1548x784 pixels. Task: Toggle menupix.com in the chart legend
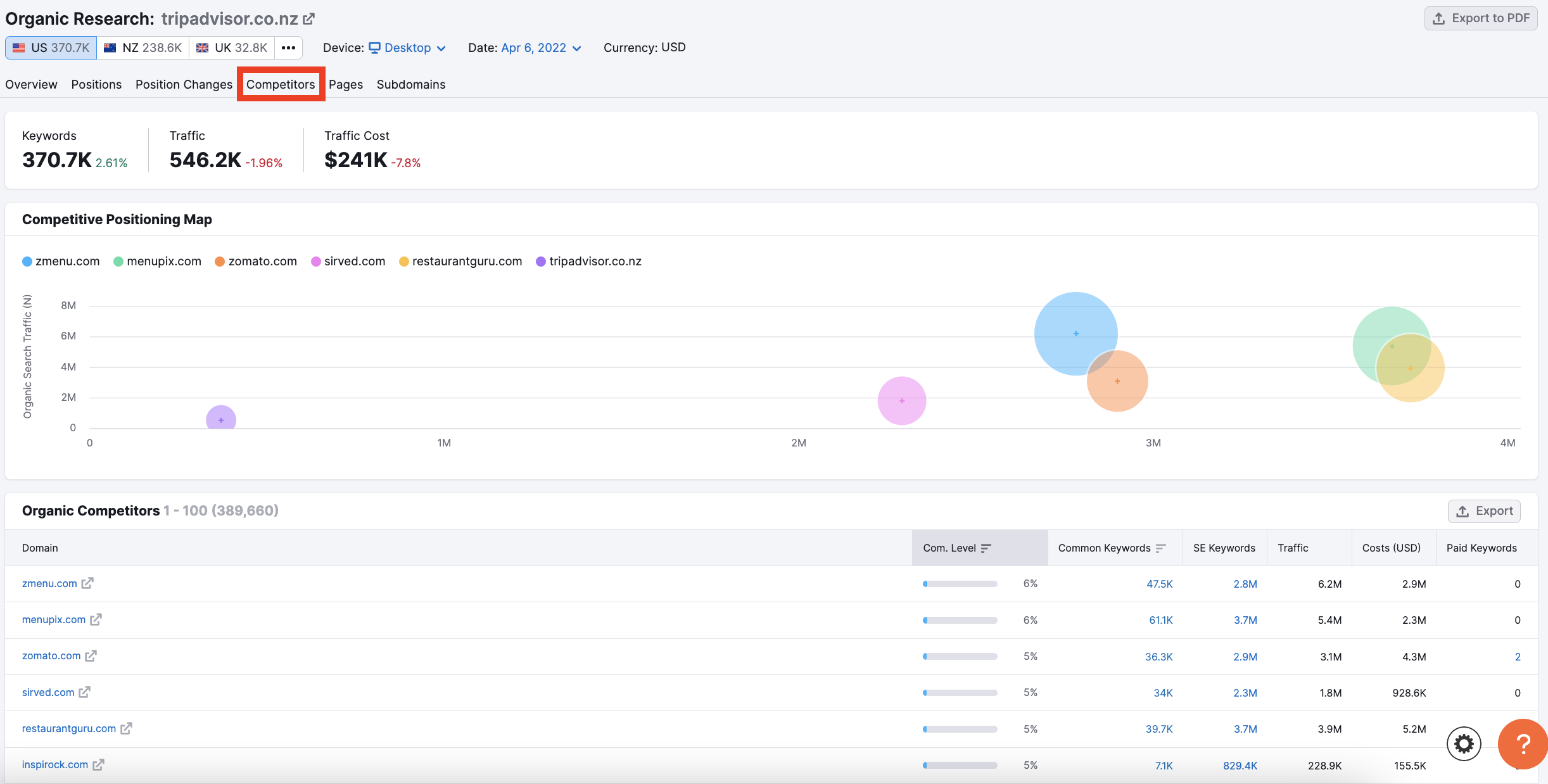157,262
